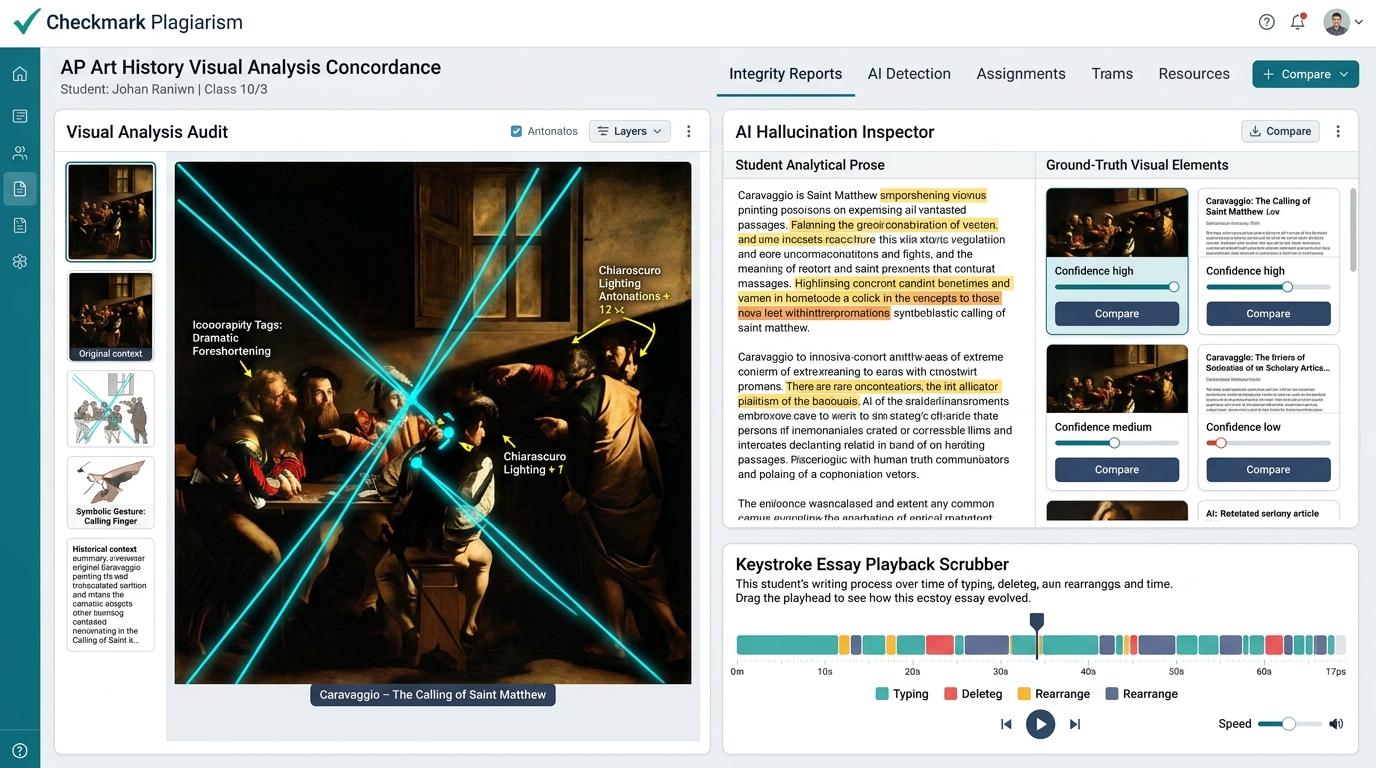Select the Symbolic Gesture: Calling Finger thumbnail
This screenshot has width=1376, height=768.
[x=110, y=493]
